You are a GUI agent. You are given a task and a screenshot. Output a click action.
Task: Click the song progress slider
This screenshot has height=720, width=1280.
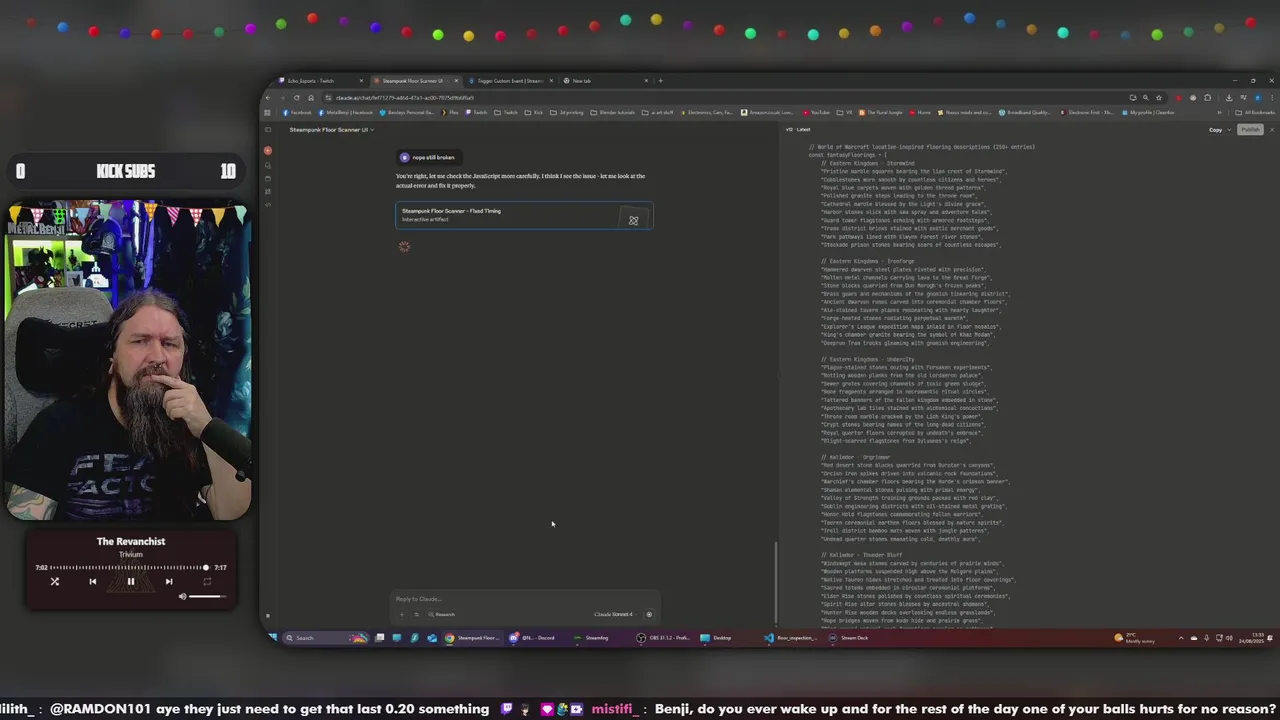(130, 567)
